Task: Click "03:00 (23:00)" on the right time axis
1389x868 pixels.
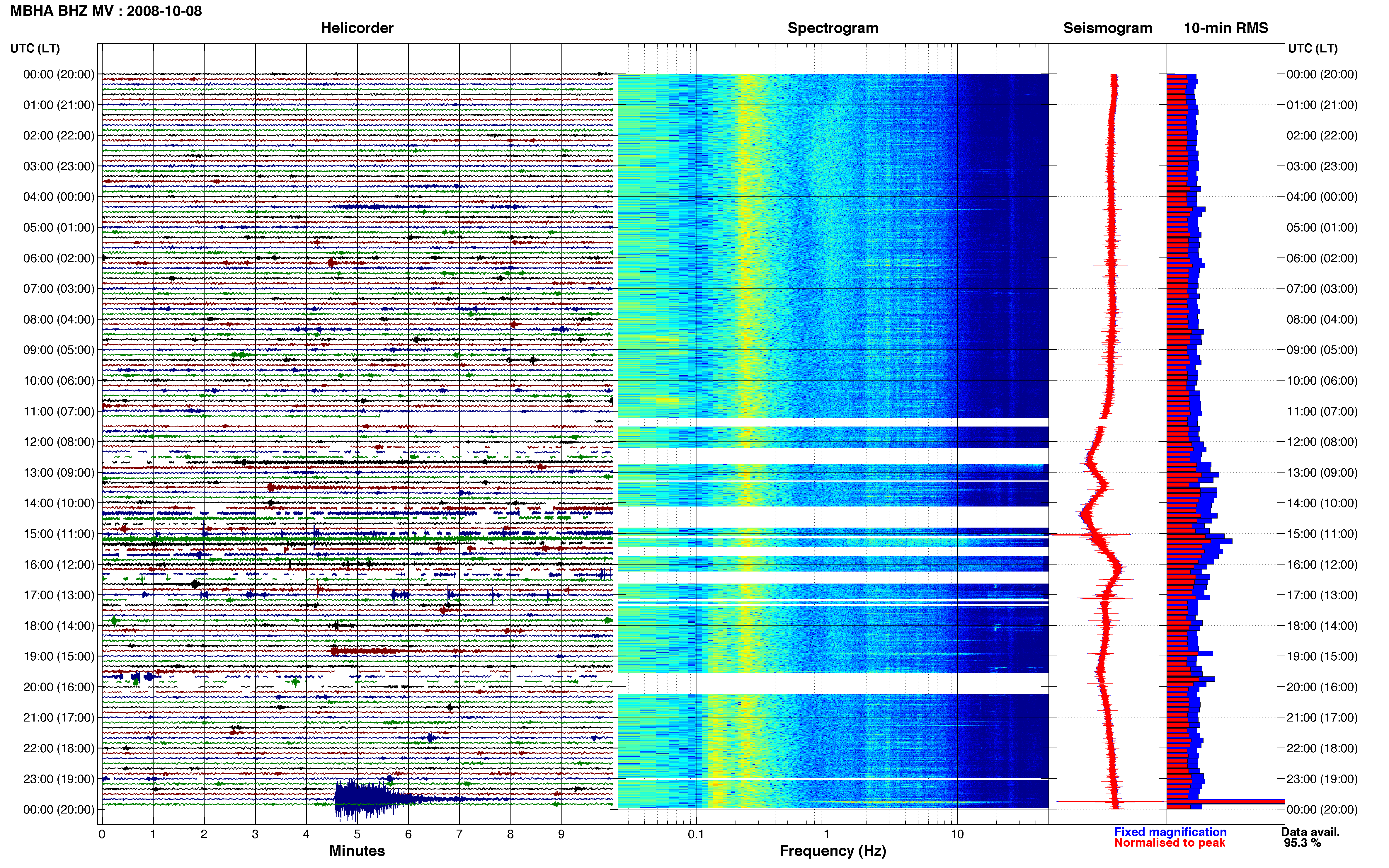Action: [1322, 166]
